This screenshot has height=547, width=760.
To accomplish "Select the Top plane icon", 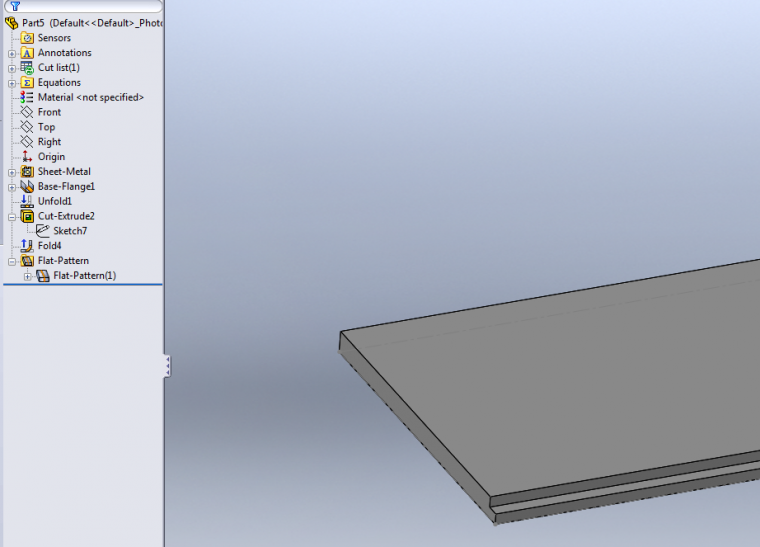I will click(27, 127).
